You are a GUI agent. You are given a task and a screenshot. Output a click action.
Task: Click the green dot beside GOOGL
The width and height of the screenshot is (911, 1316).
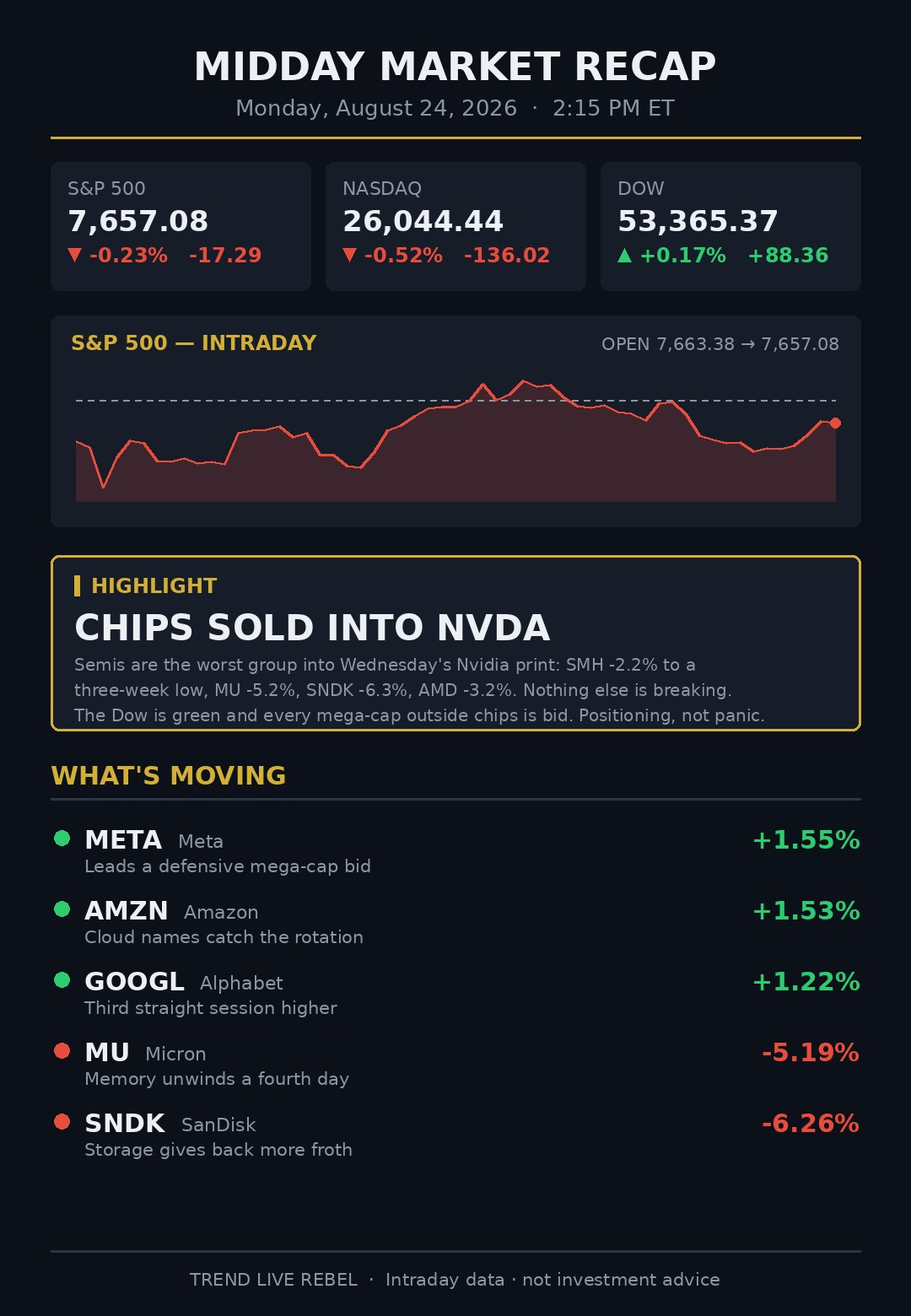(x=62, y=979)
